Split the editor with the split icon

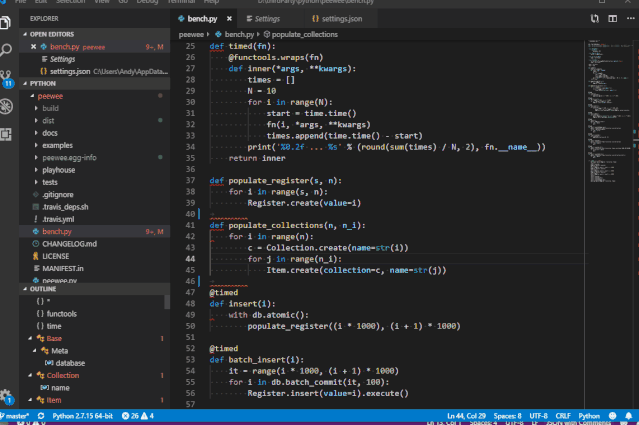pyautogui.click(x=613, y=19)
